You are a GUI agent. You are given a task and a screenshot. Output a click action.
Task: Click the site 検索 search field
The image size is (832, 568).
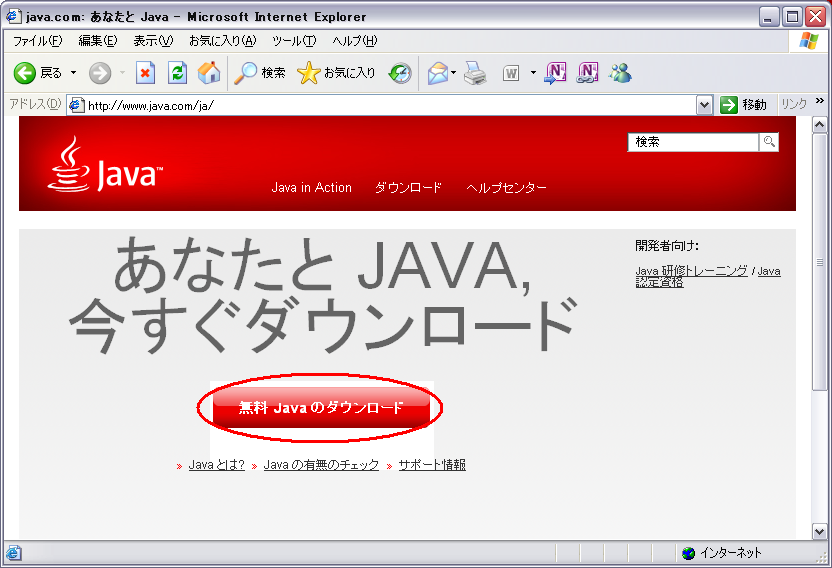693,142
